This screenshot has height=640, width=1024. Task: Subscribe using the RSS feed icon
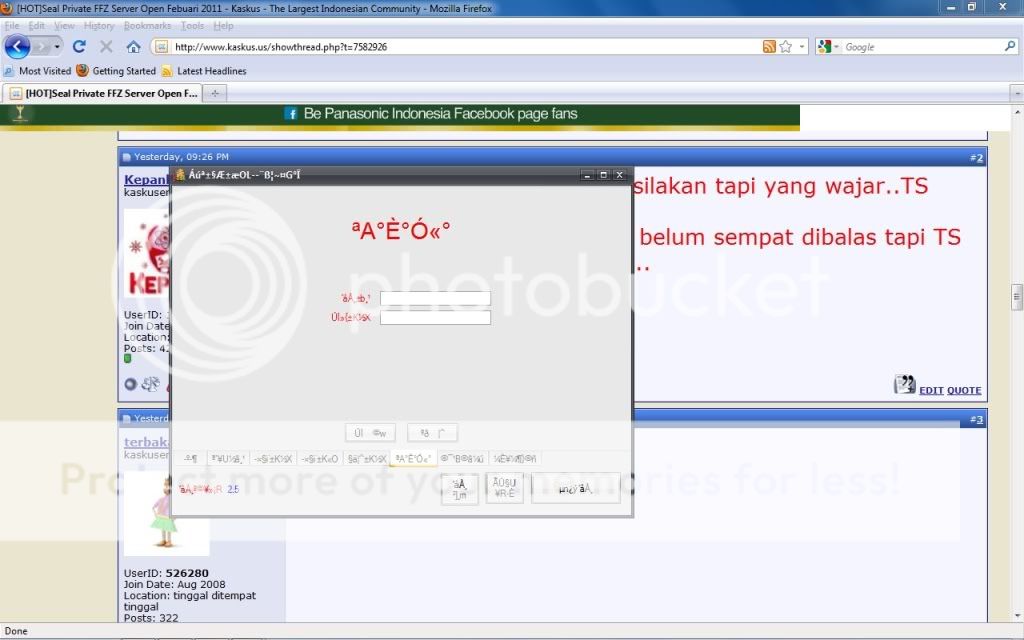tap(769, 47)
